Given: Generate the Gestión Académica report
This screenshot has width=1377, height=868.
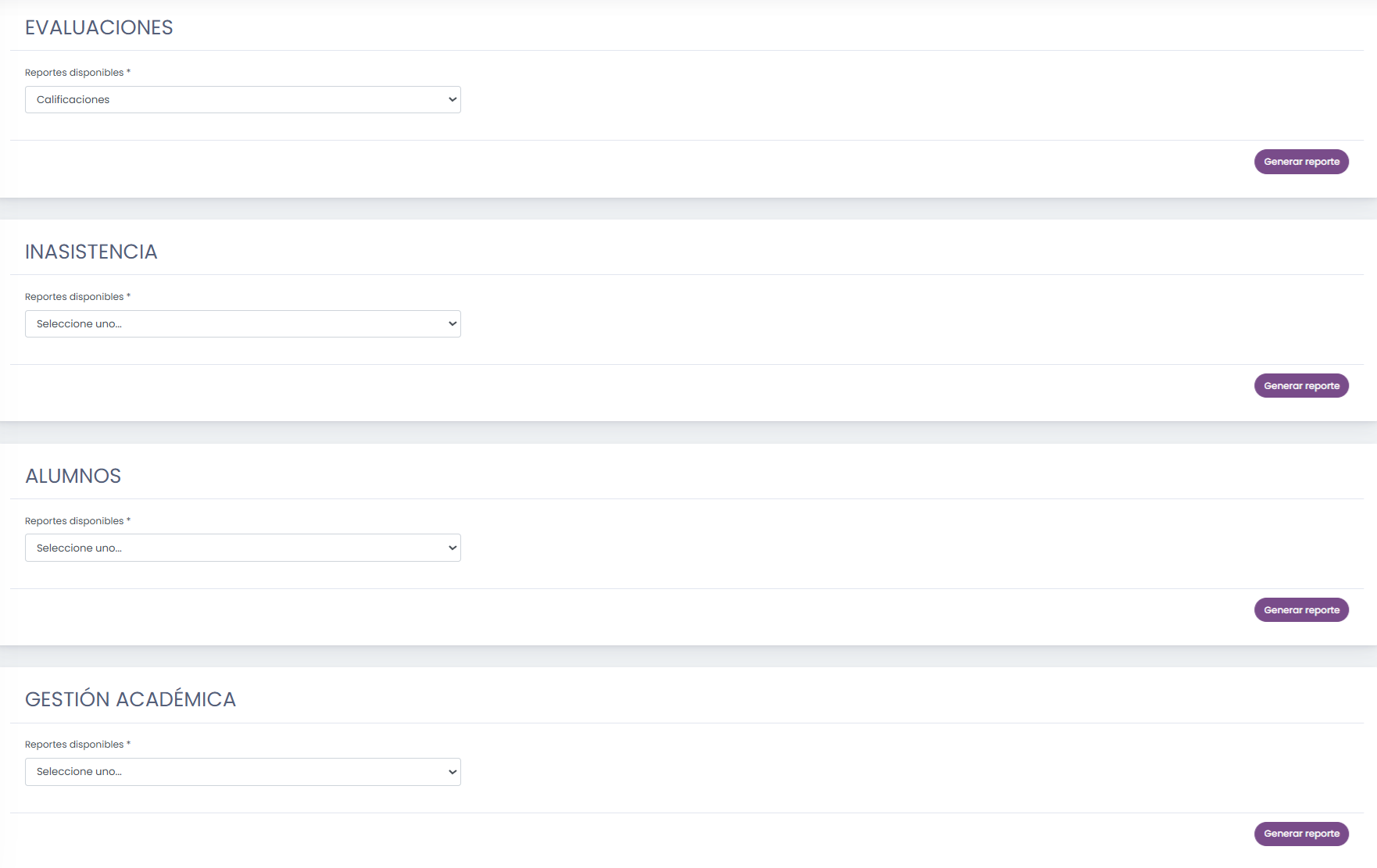Looking at the screenshot, I should coord(1301,834).
